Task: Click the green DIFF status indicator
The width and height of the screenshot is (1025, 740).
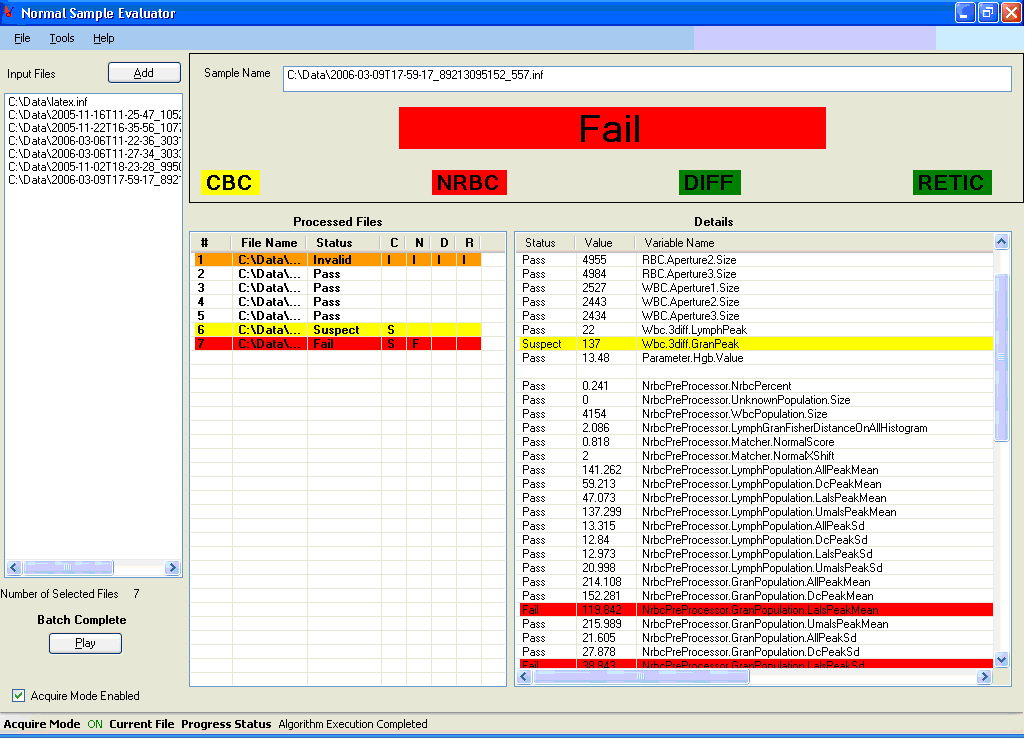Action: pyautogui.click(x=709, y=183)
